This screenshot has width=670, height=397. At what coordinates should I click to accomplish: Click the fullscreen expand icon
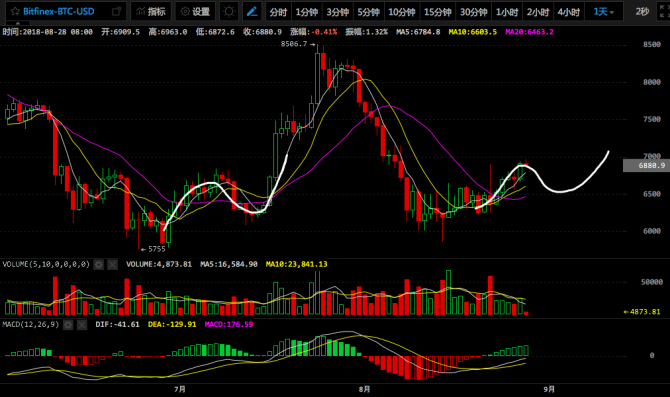pos(664,12)
